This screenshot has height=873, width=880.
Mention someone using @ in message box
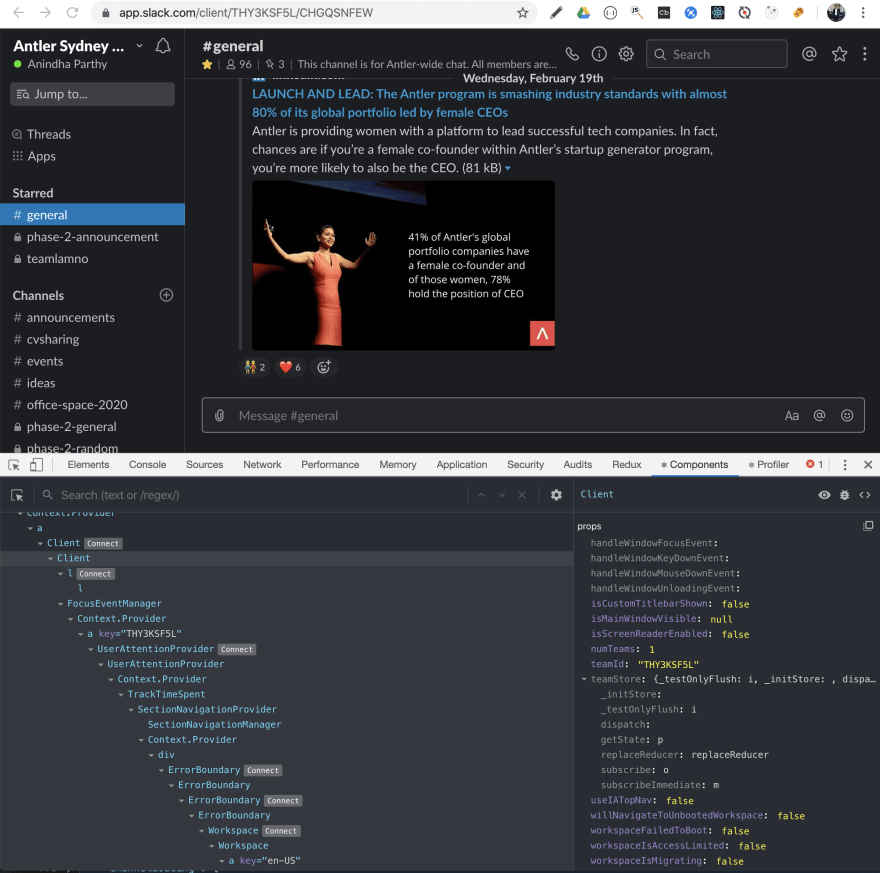click(x=819, y=415)
